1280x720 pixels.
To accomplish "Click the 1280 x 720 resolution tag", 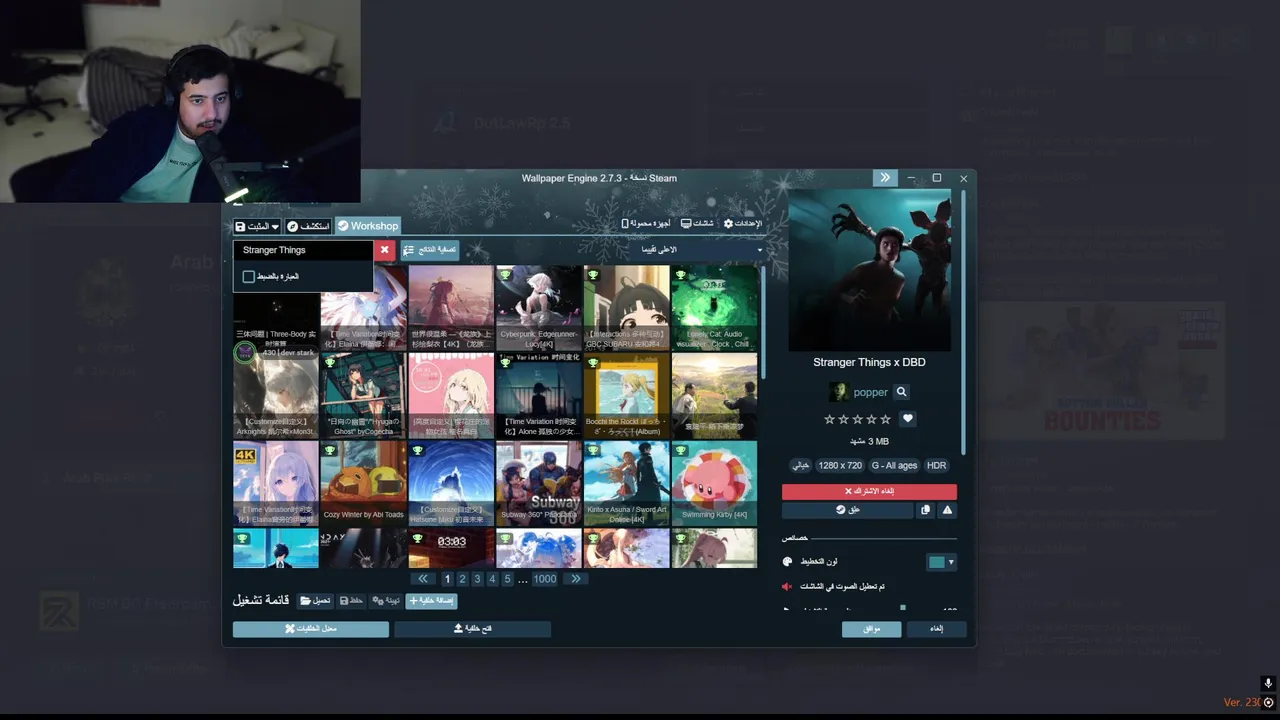I will 840,465.
